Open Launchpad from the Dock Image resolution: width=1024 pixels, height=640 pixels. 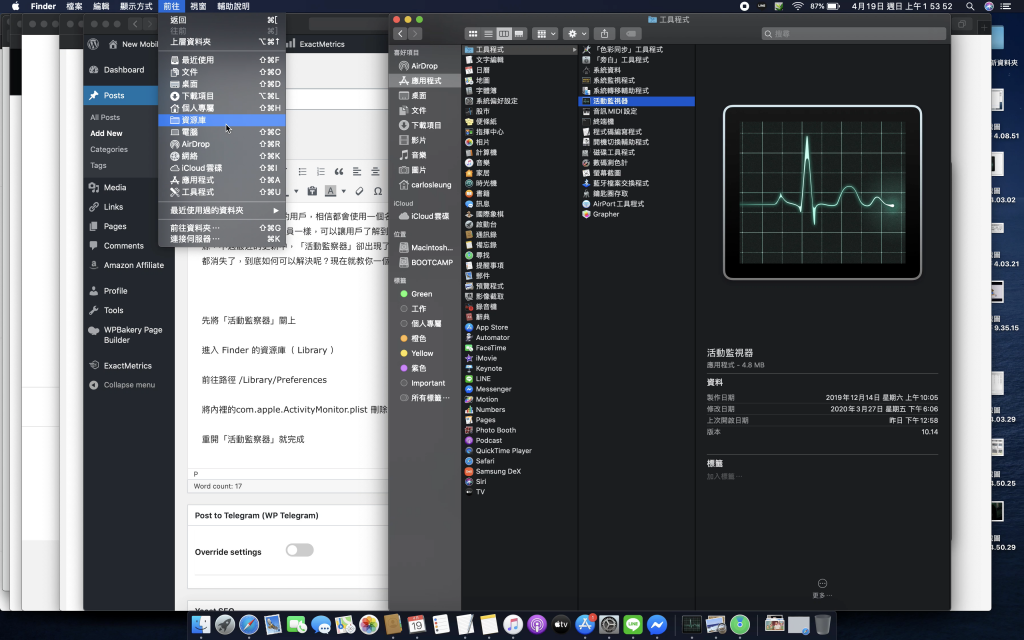click(225, 625)
